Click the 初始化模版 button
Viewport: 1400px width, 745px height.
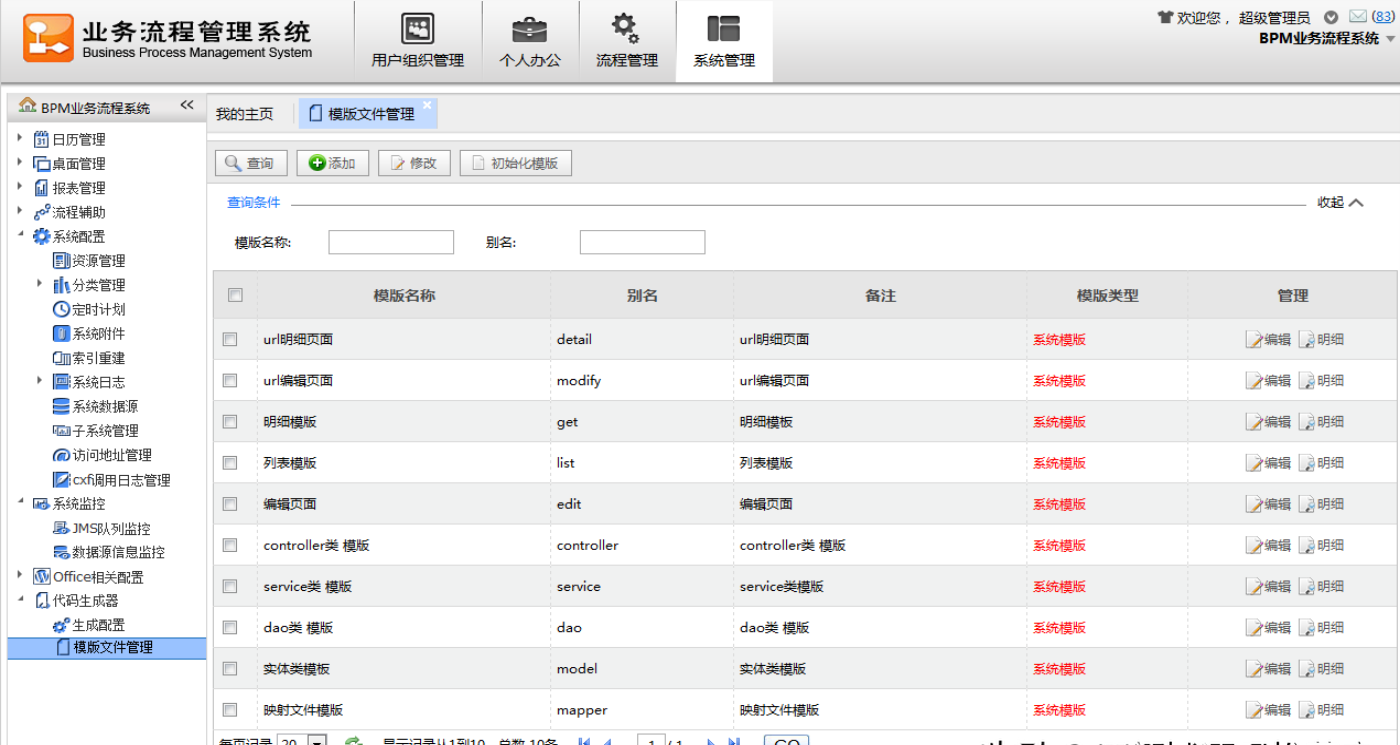(515, 163)
